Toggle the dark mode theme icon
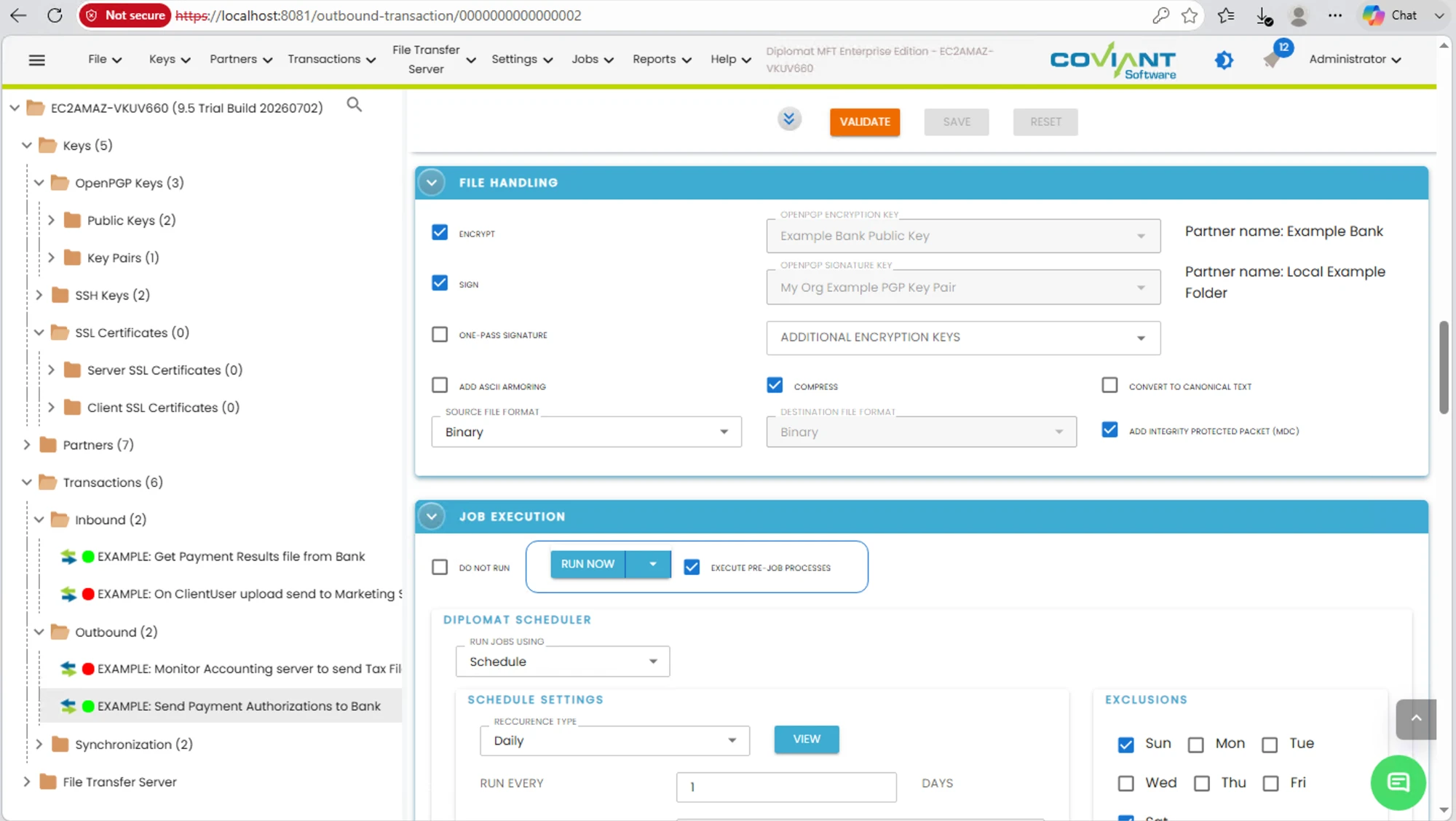This screenshot has height=821, width=1456. coord(1224,60)
